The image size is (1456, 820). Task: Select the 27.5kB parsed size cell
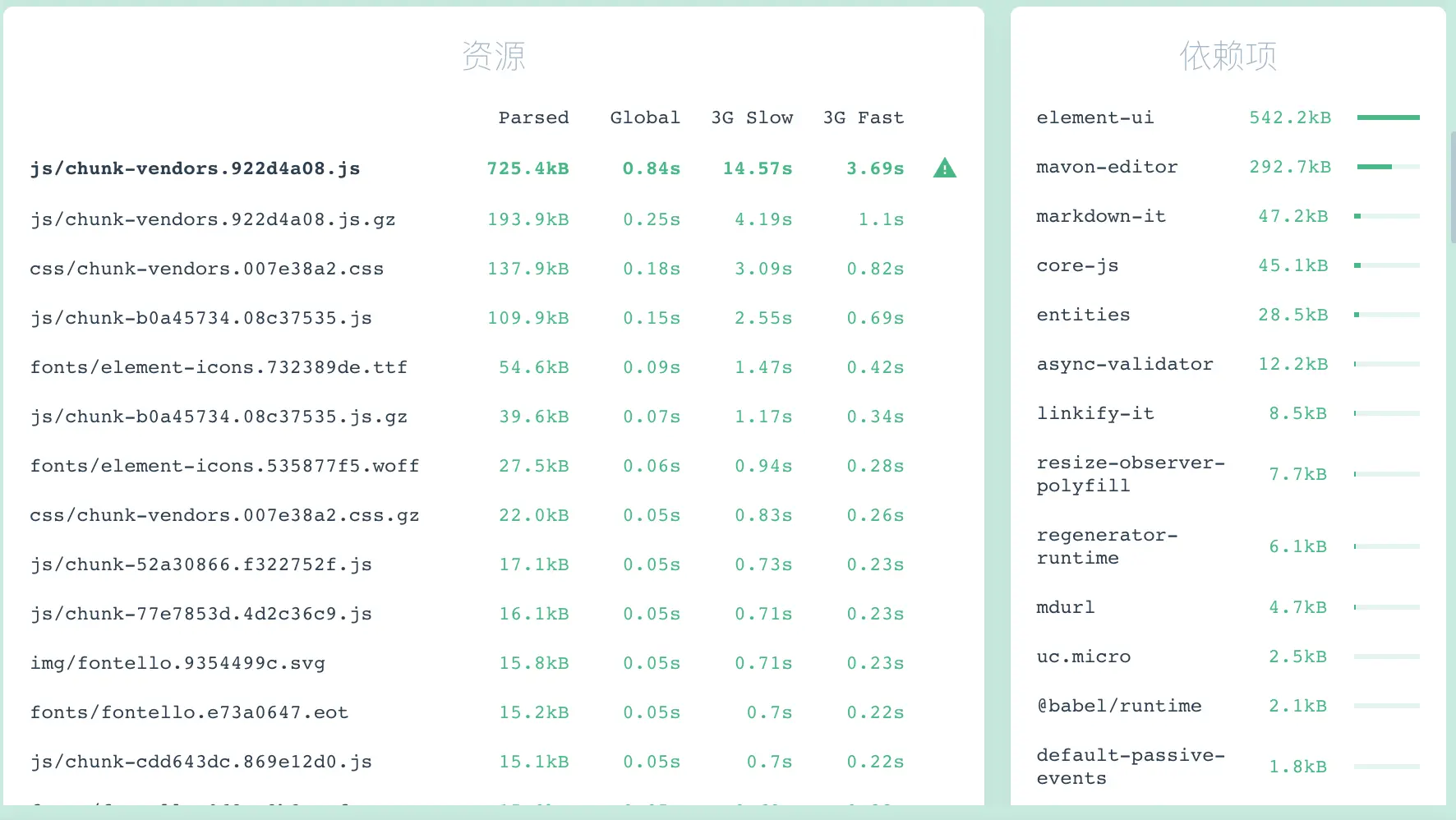click(533, 466)
